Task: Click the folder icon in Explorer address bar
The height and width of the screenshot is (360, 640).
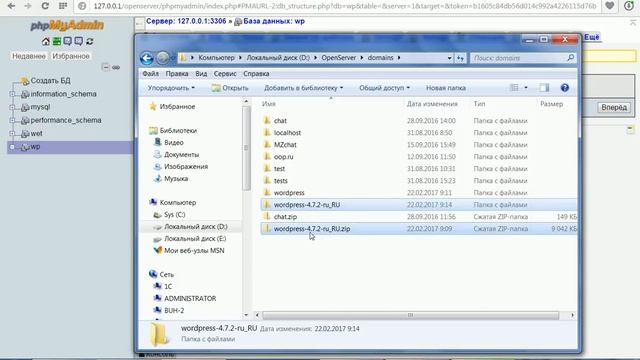Action: point(183,58)
